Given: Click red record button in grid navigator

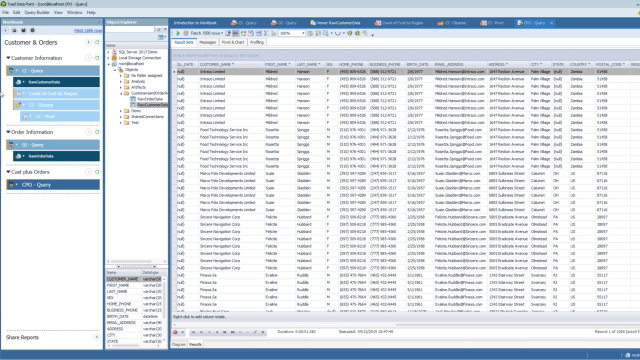Looking at the screenshot, I should [x=175, y=332].
